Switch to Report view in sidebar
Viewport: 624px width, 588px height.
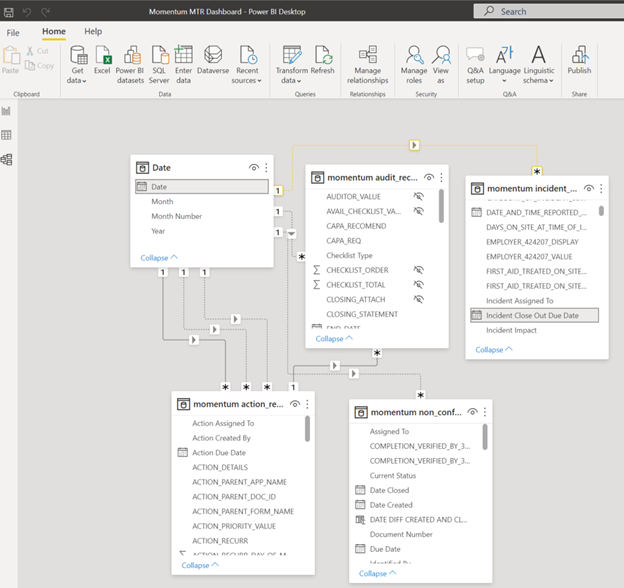click(6, 111)
